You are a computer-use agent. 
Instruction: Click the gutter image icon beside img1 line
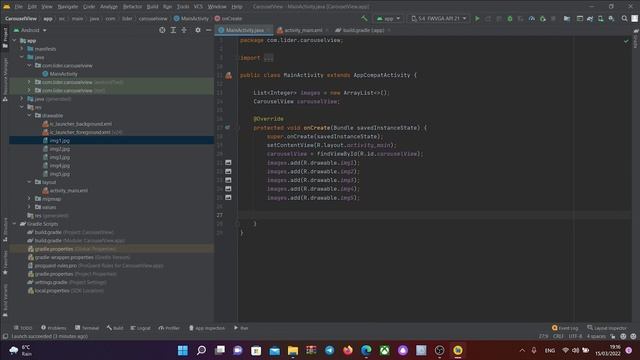coord(228,162)
